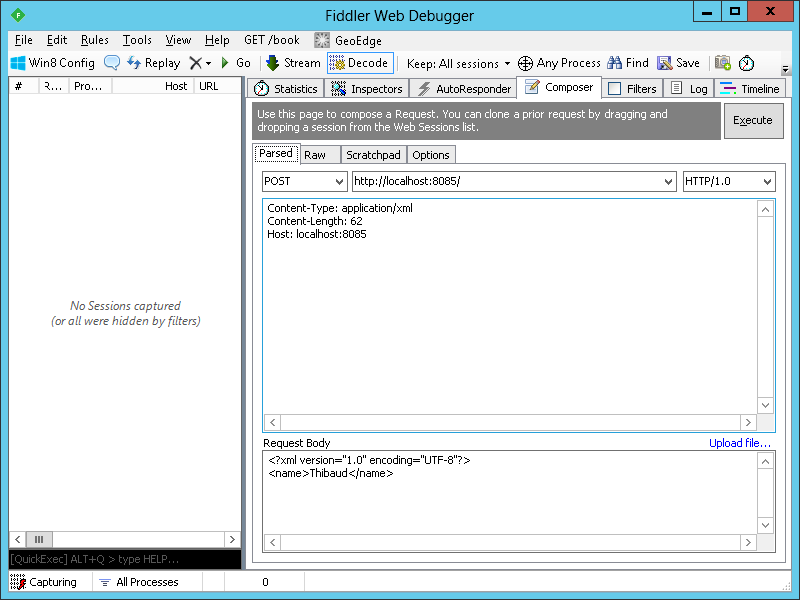The image size is (800, 600).
Task: Open Find using the binoculars icon
Action: pos(615,63)
